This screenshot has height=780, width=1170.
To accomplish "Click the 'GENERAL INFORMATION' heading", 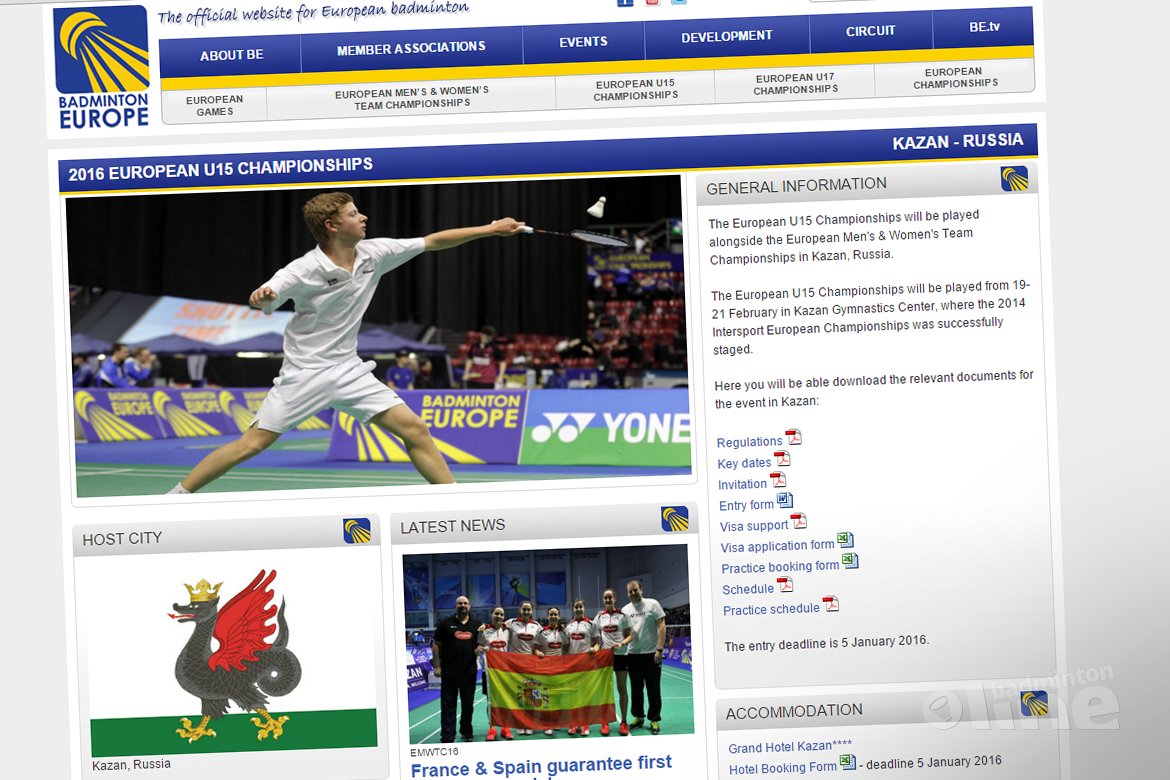I will tap(797, 186).
